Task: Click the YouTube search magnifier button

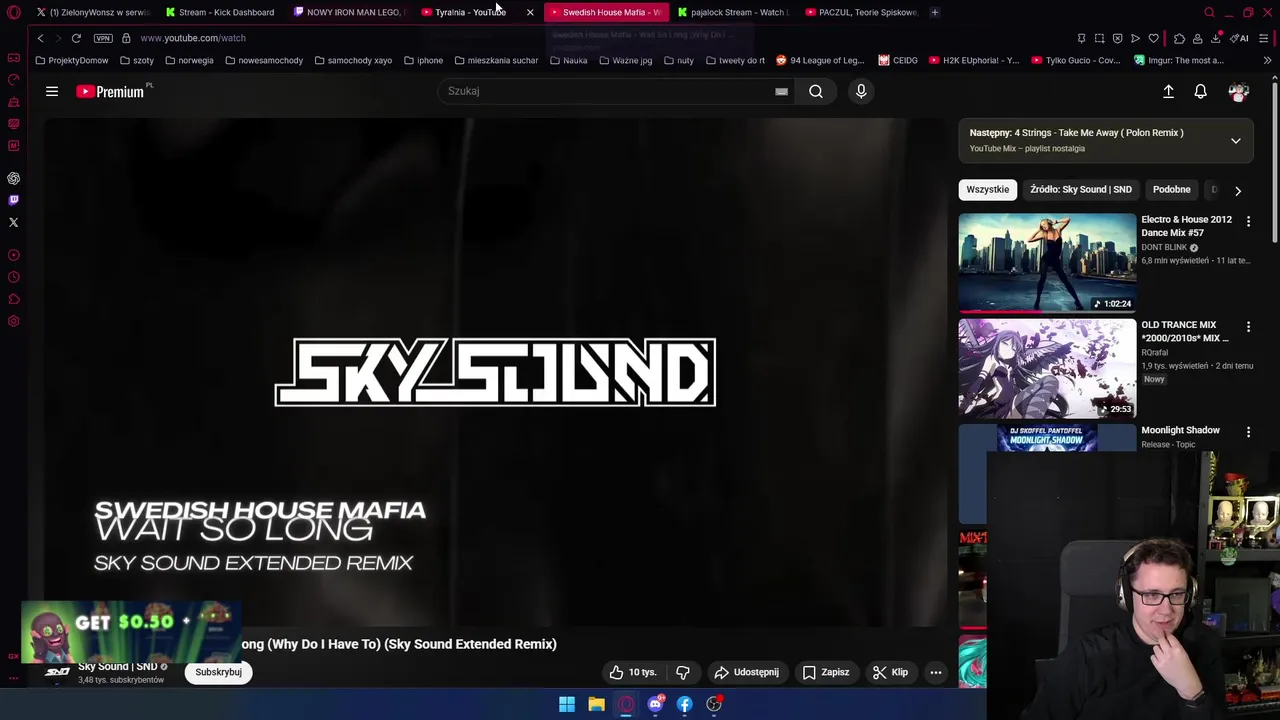Action: pos(816,91)
